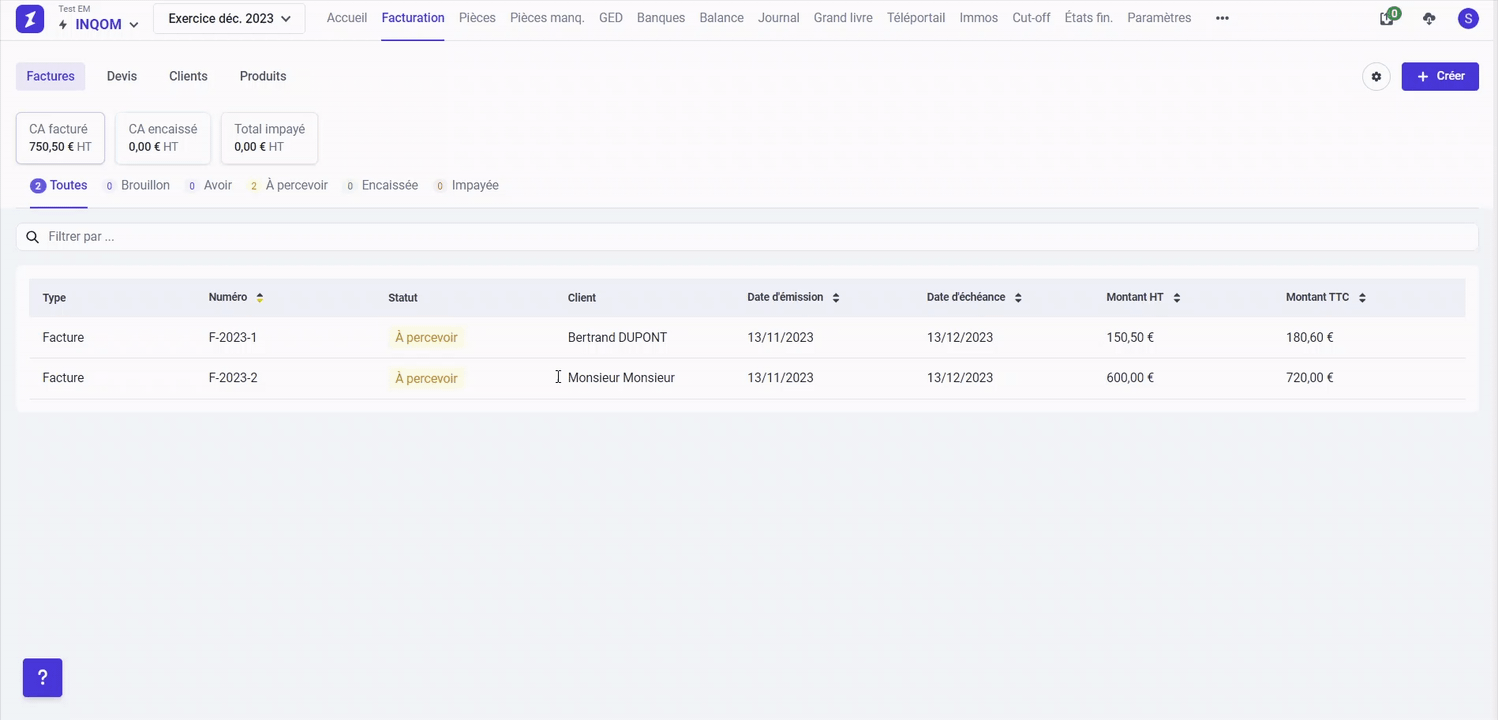Viewport: 1498px width, 720px height.
Task: Open the user avatar "S" menu
Action: click(1467, 18)
